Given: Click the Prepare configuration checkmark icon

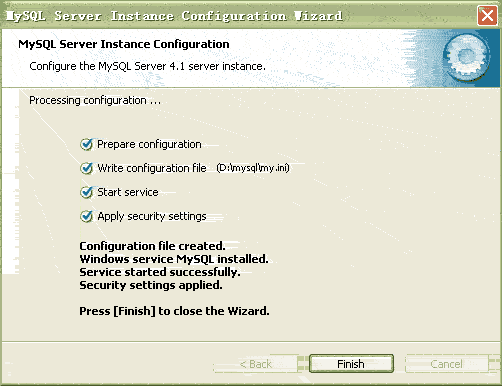Looking at the screenshot, I should pyautogui.click(x=86, y=144).
